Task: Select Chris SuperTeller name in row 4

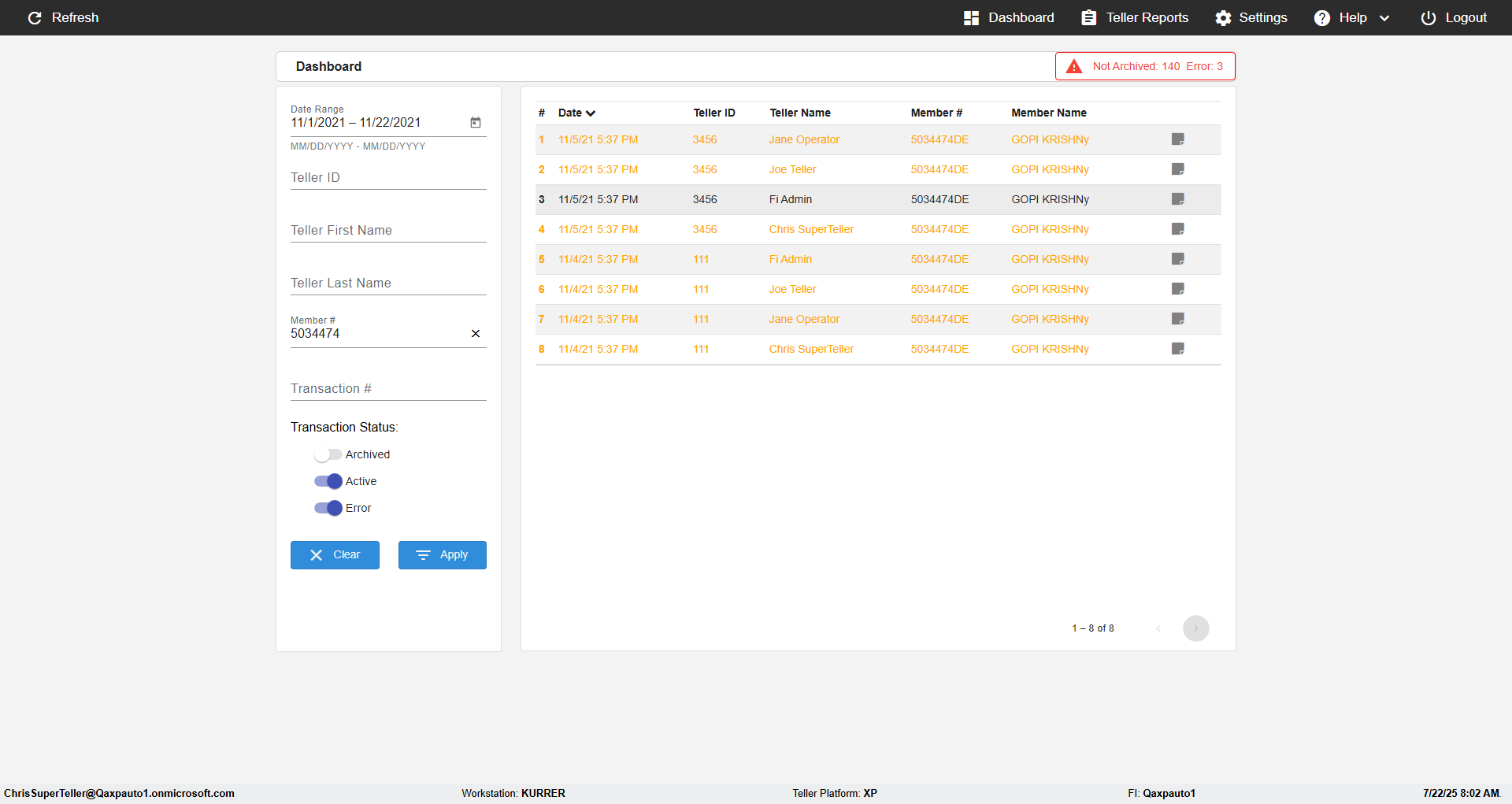Action: (811, 229)
